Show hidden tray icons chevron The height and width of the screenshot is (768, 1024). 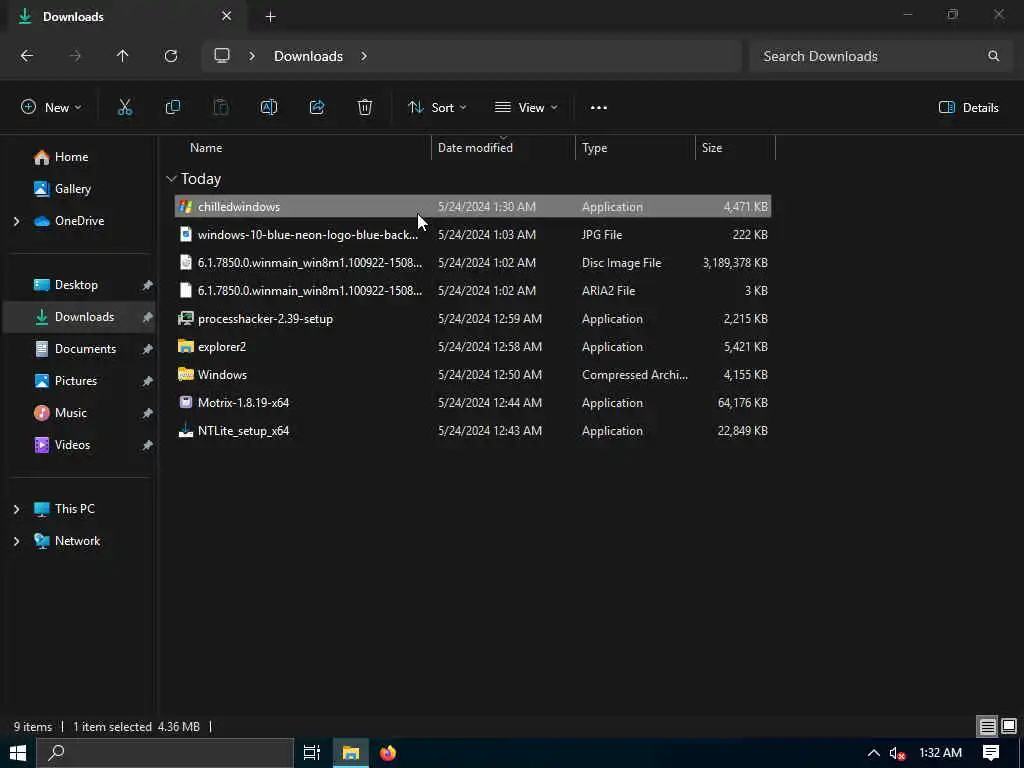click(x=873, y=753)
